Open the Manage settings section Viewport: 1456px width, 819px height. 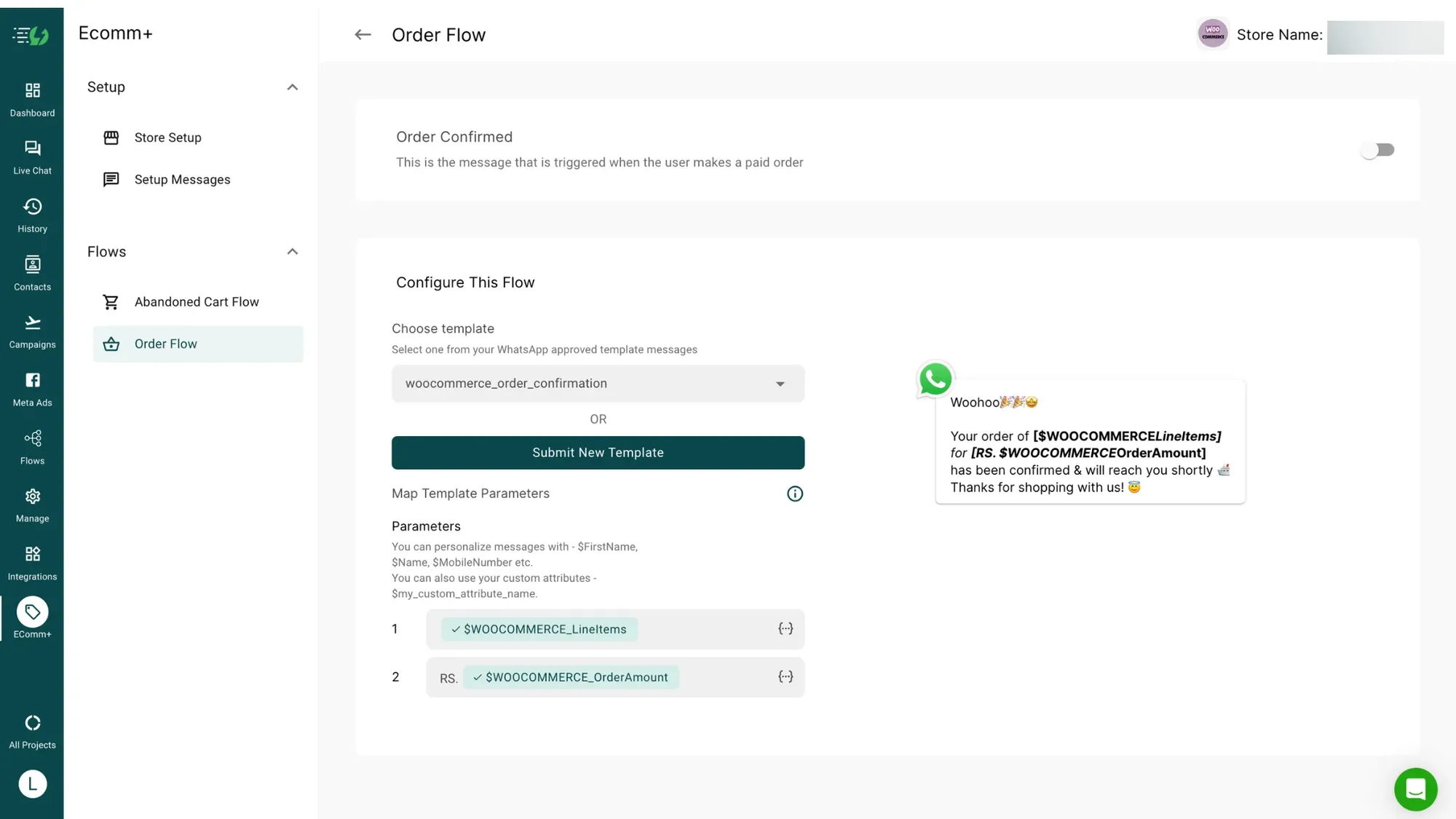click(32, 505)
